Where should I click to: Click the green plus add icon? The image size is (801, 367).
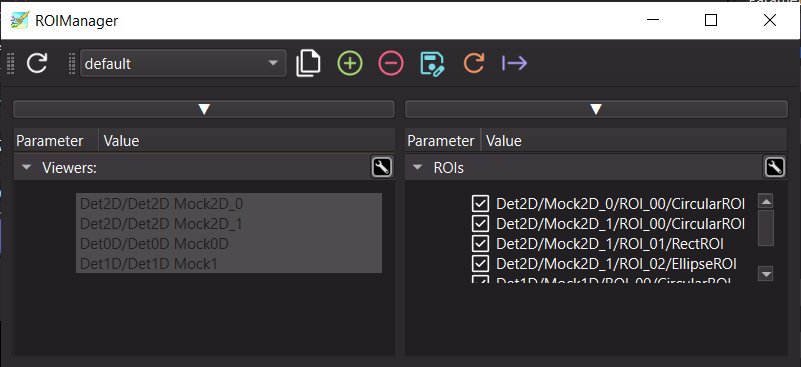[350, 63]
